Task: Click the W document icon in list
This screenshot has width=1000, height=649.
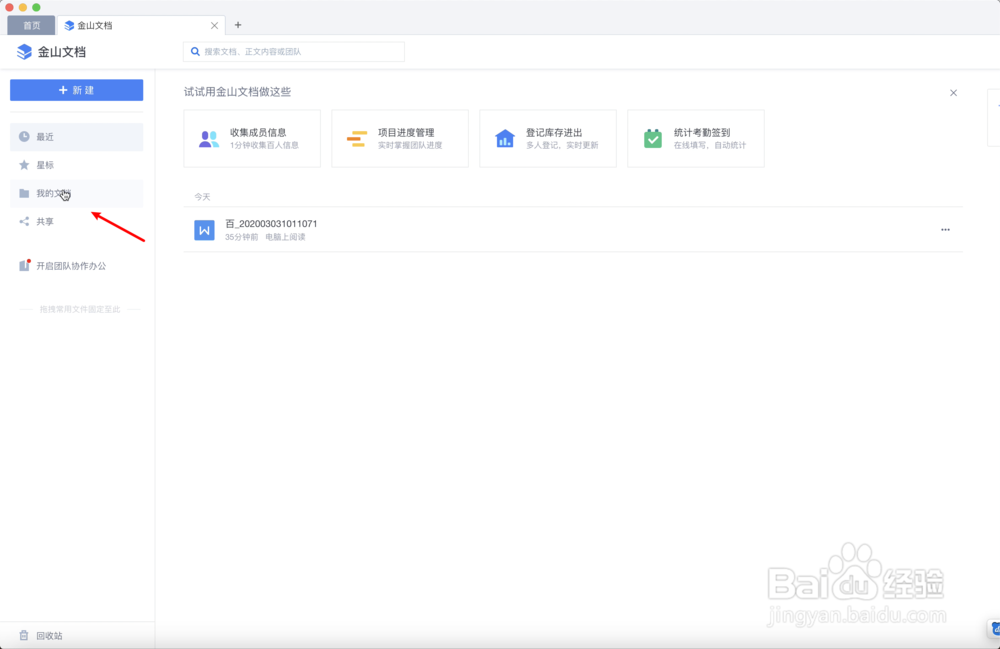Action: coord(204,230)
